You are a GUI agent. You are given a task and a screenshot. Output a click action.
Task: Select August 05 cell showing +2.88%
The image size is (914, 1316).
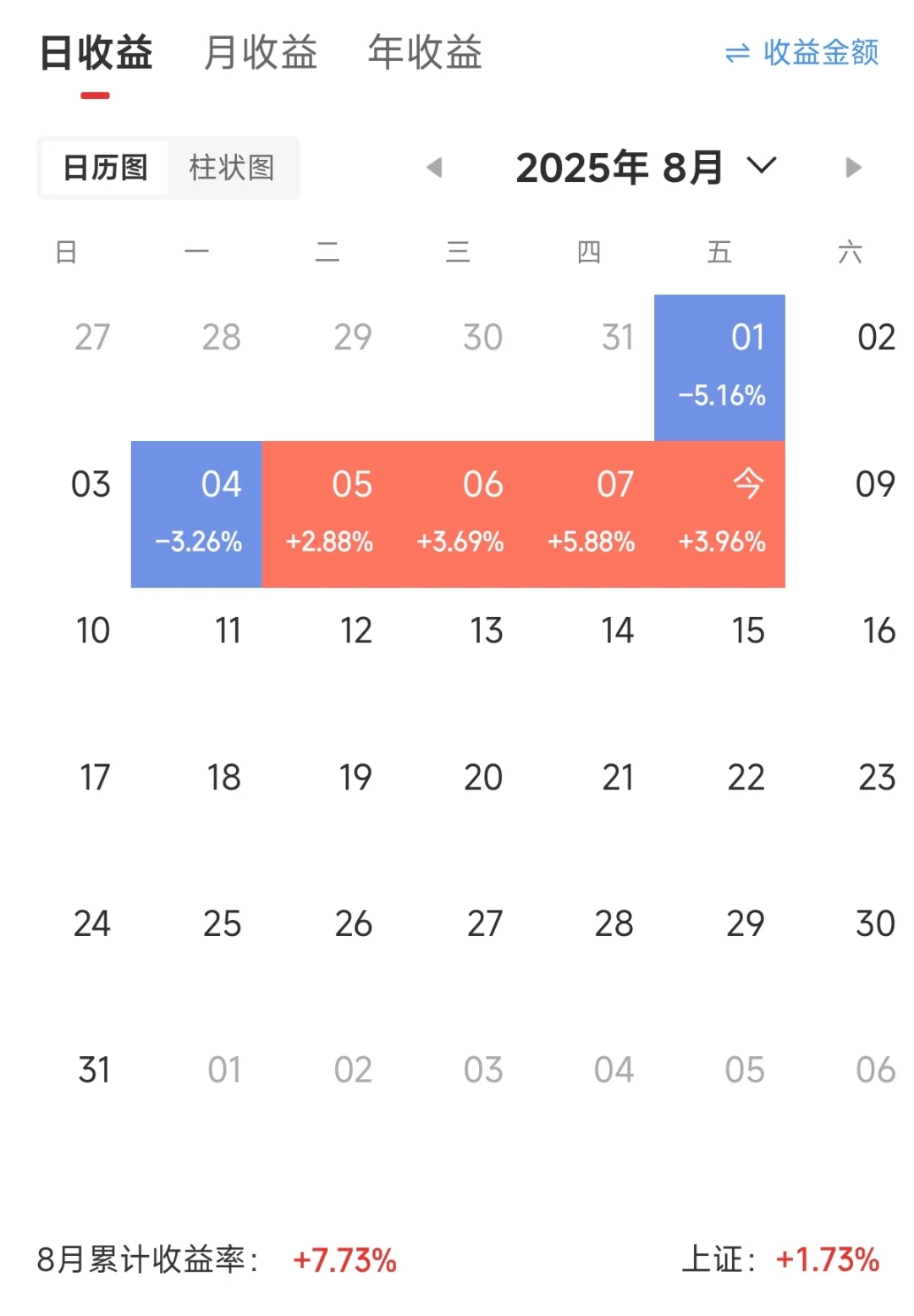[328, 514]
